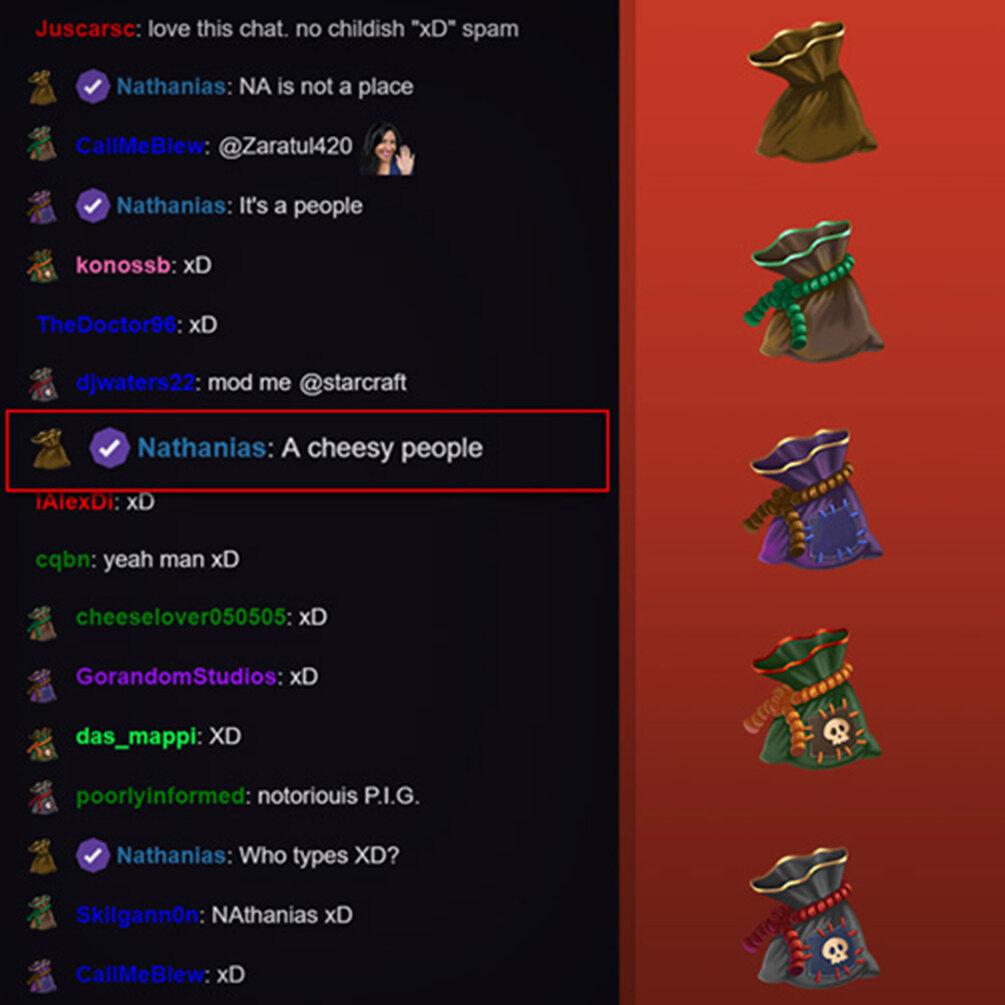
Task: Click verified badge beside highlighted Nathanias message
Action: click(109, 448)
